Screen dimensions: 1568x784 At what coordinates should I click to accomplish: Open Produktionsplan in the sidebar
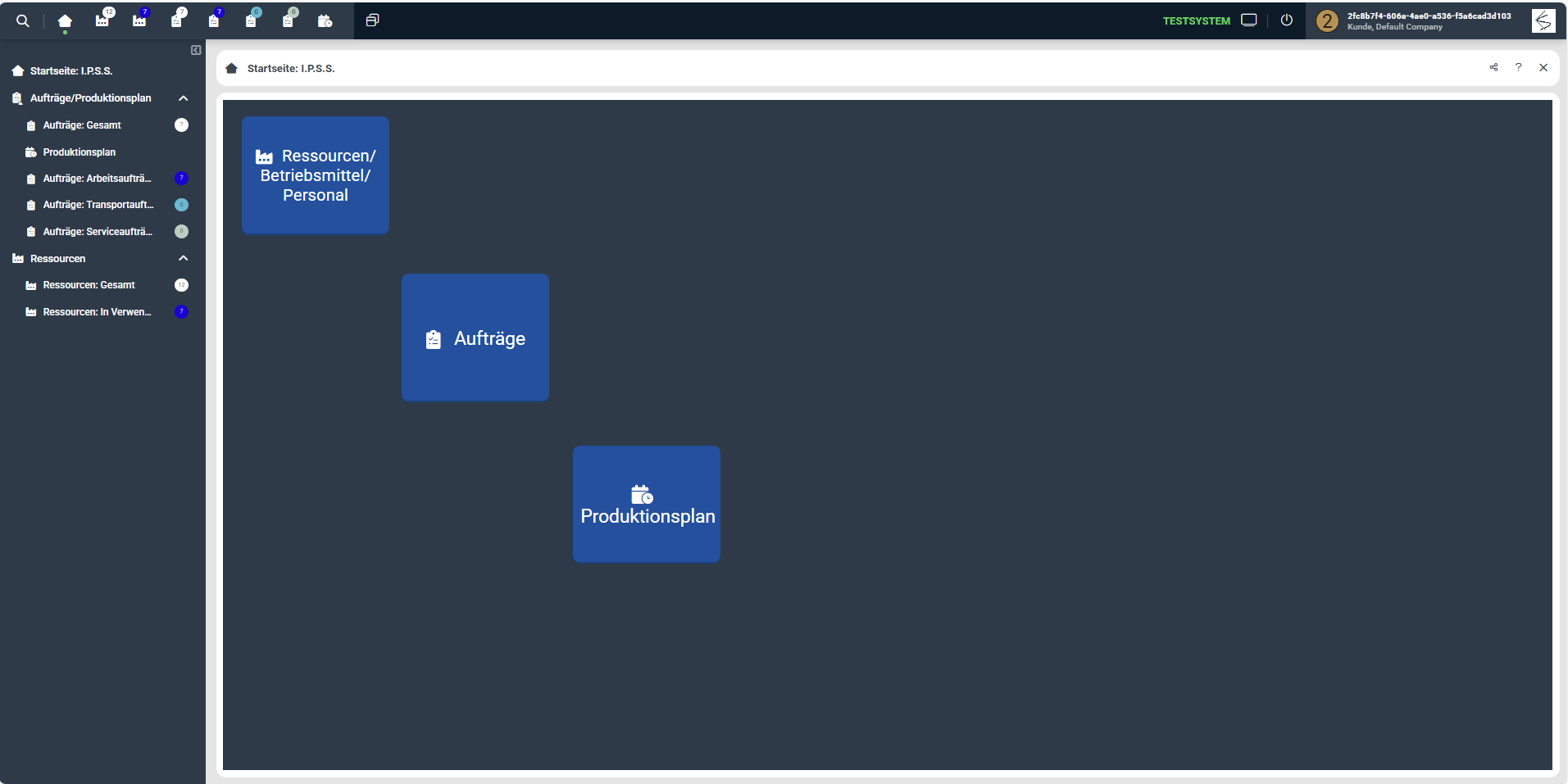[80, 152]
